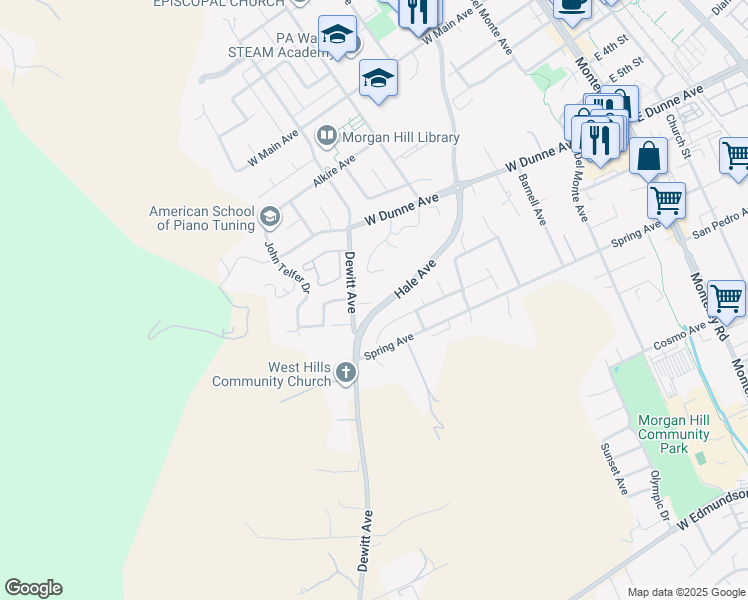The image size is (748, 600).
Task: Click the school marker above Morgan Hill Library
Action: pyautogui.click(x=378, y=80)
